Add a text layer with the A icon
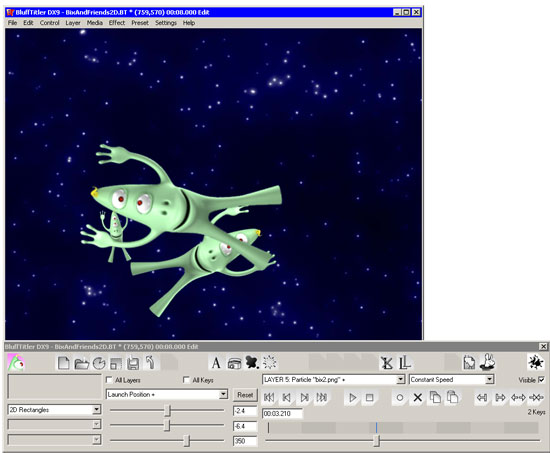550x453 pixels. click(216, 363)
